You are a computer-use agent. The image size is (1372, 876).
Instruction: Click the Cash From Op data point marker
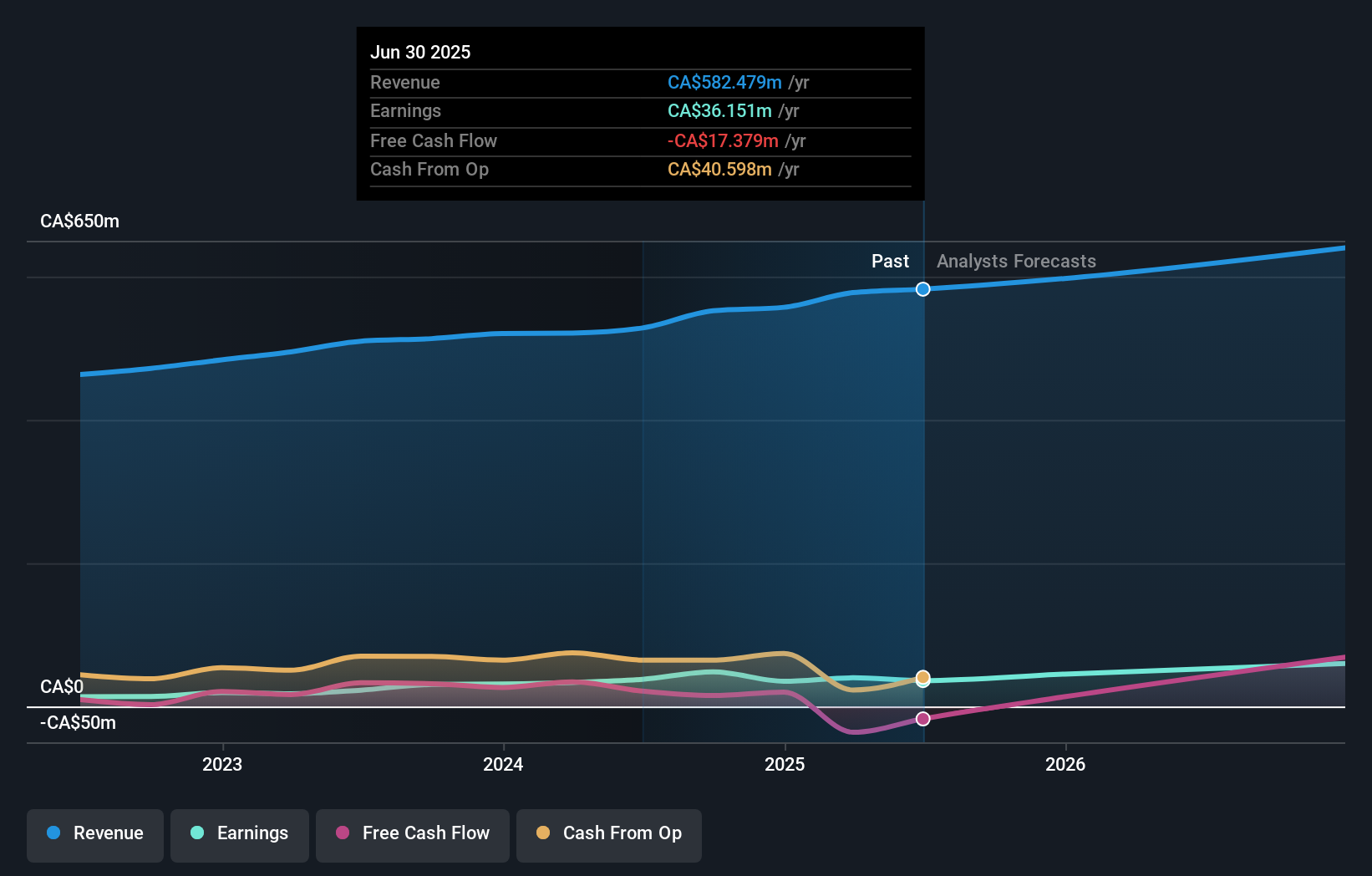point(922,678)
